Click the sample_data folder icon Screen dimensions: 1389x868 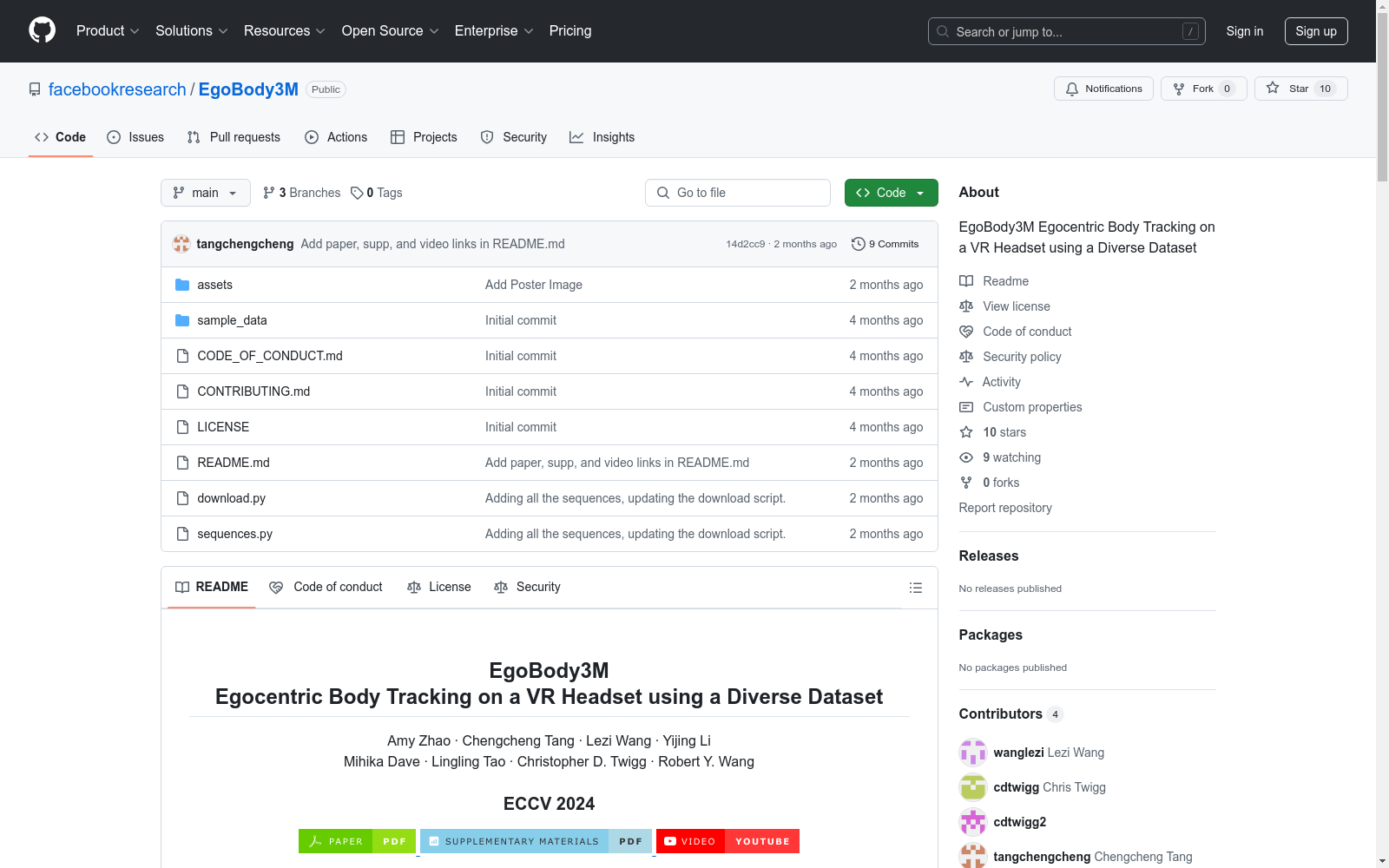click(x=182, y=320)
